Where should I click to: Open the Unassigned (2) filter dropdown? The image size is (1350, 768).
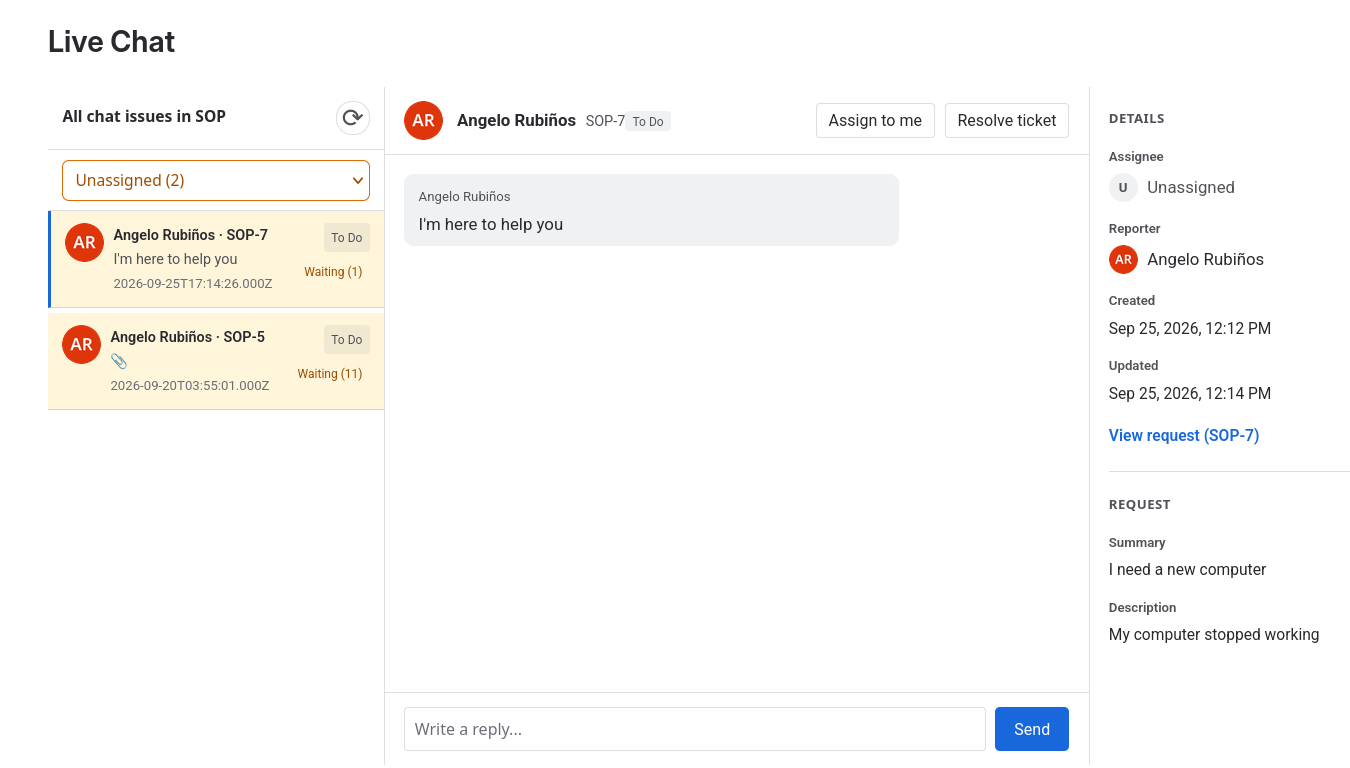(x=216, y=180)
